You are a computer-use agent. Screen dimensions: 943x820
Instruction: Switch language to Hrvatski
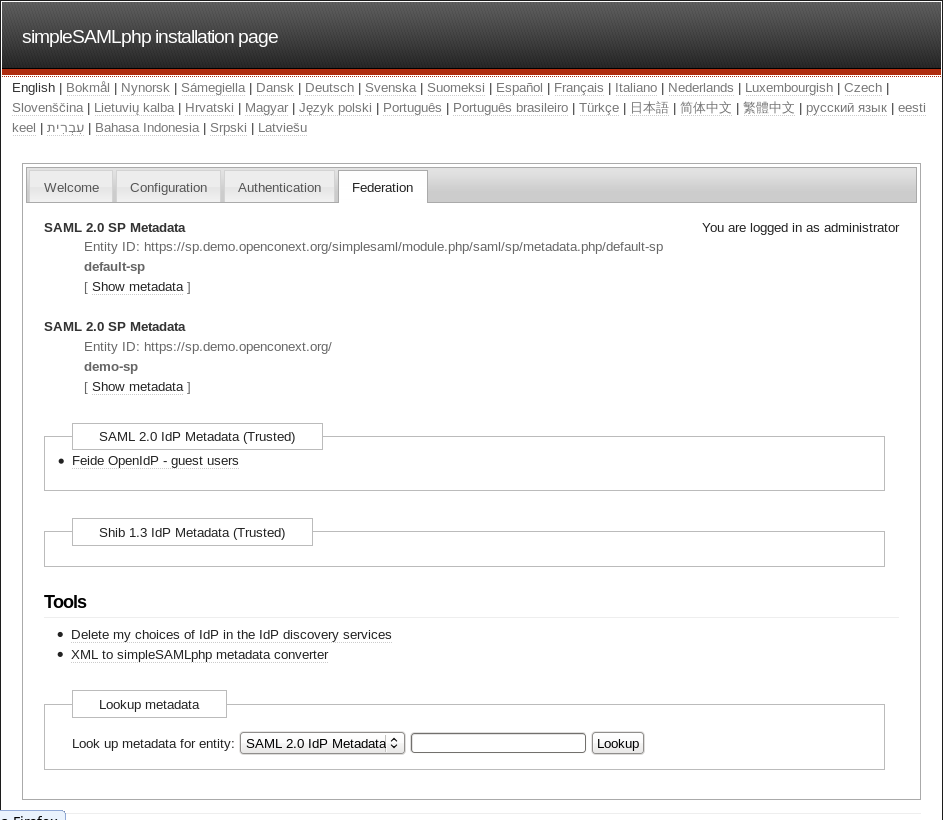point(209,108)
